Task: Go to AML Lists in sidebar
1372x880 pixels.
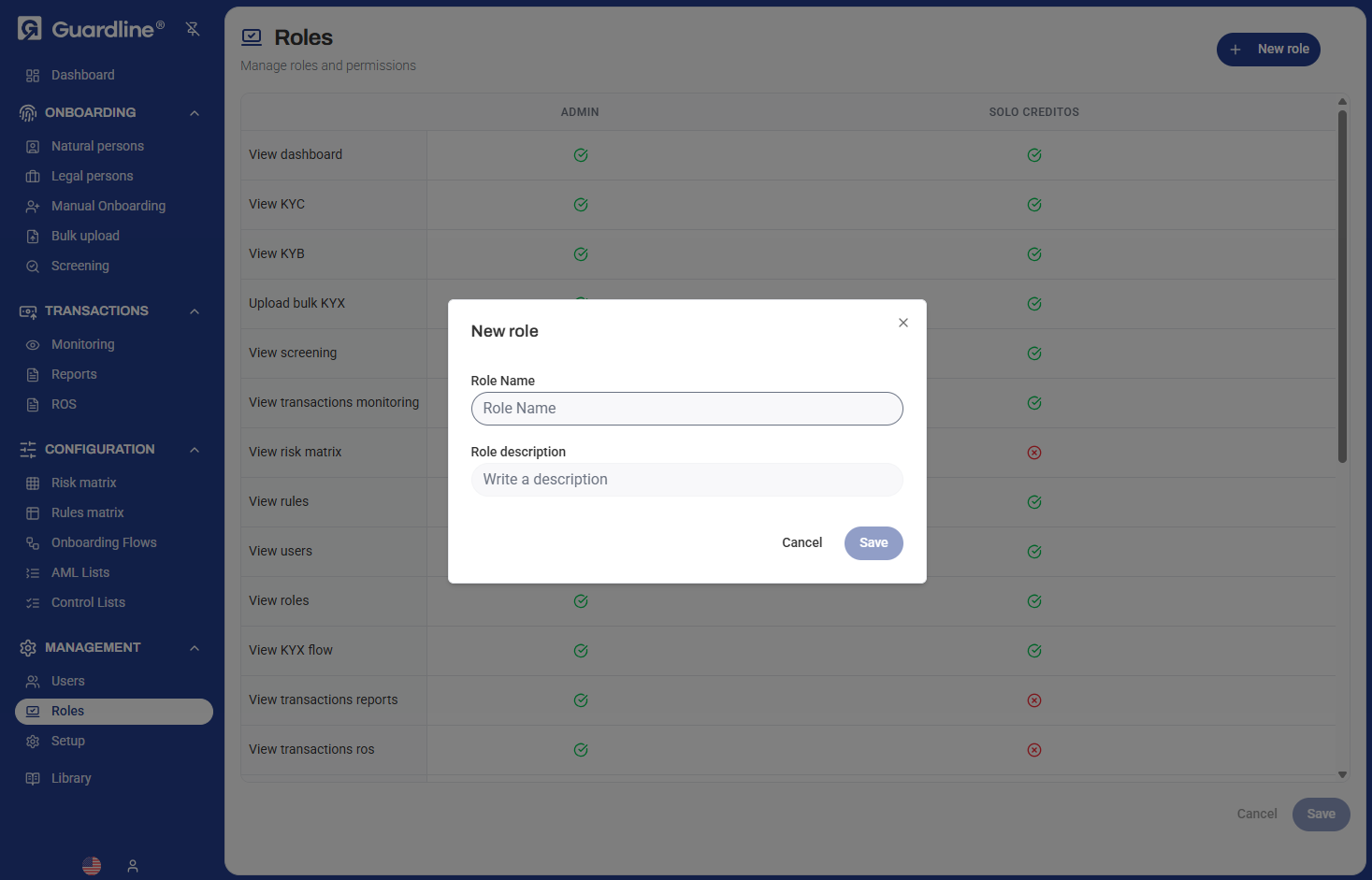Action: [80, 572]
